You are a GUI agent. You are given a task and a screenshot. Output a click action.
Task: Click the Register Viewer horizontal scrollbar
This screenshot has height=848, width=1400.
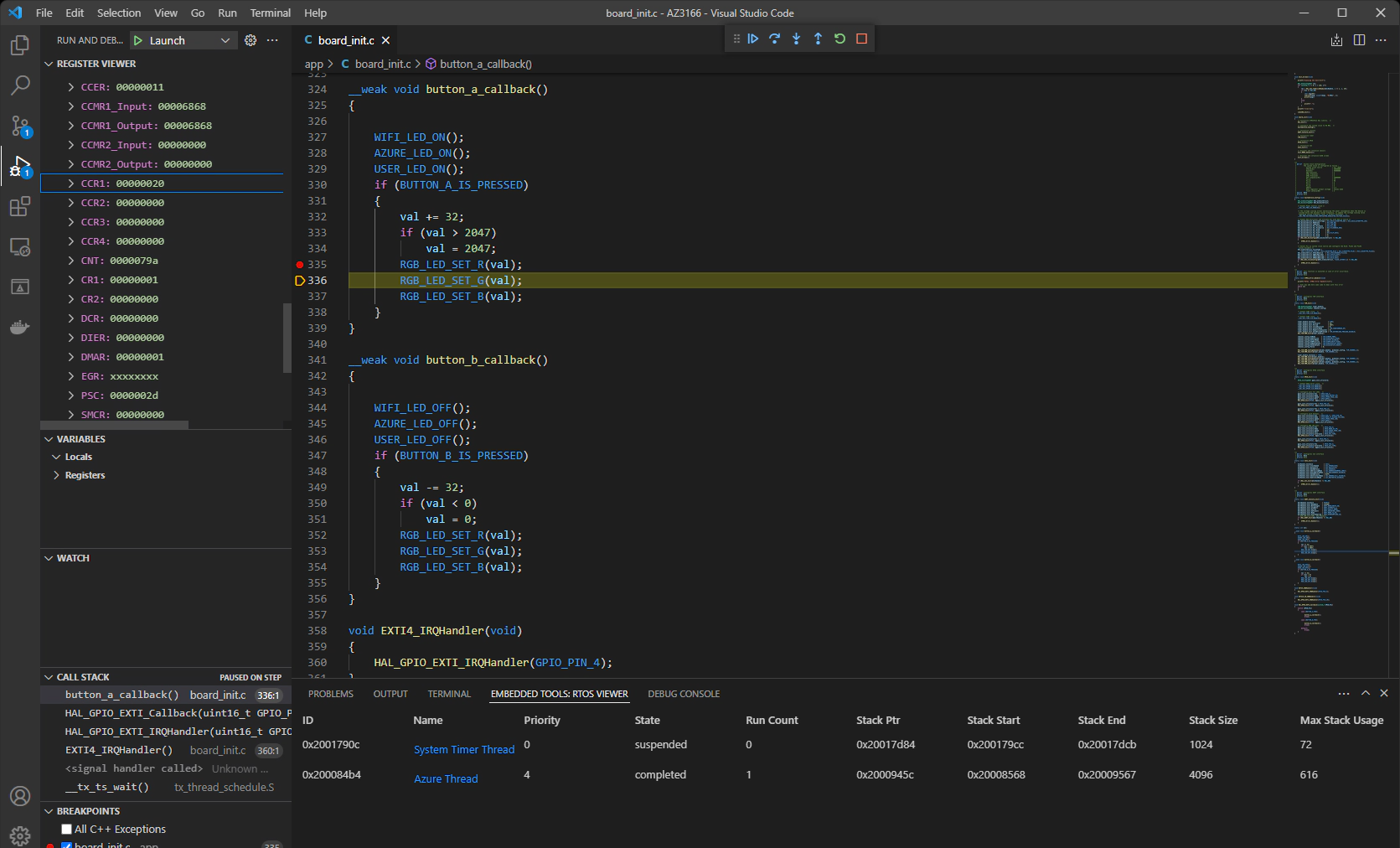[x=115, y=425]
